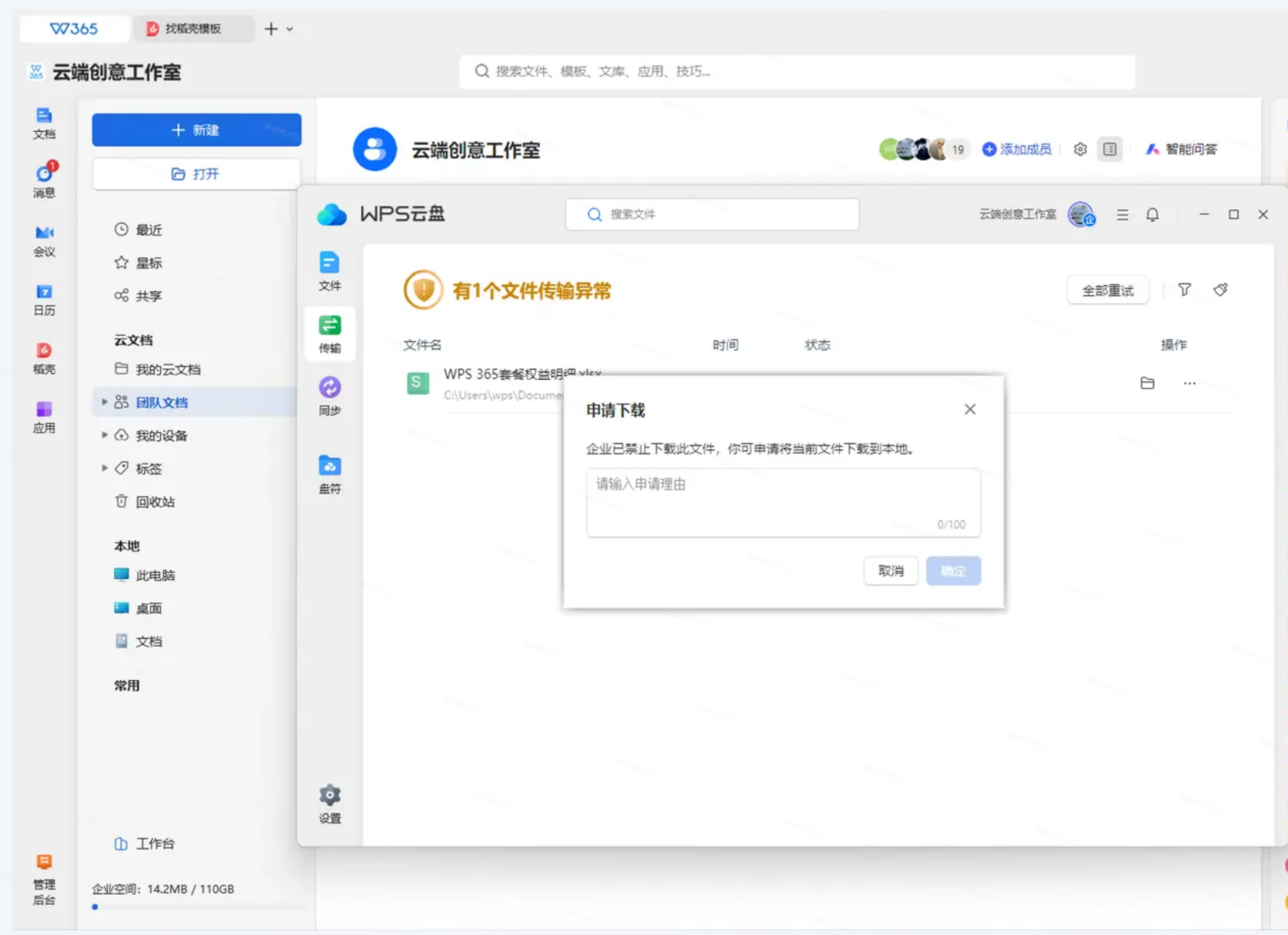This screenshot has height=935, width=1288.
Task: Expand the 我的设备 tree arrow
Action: click(104, 435)
